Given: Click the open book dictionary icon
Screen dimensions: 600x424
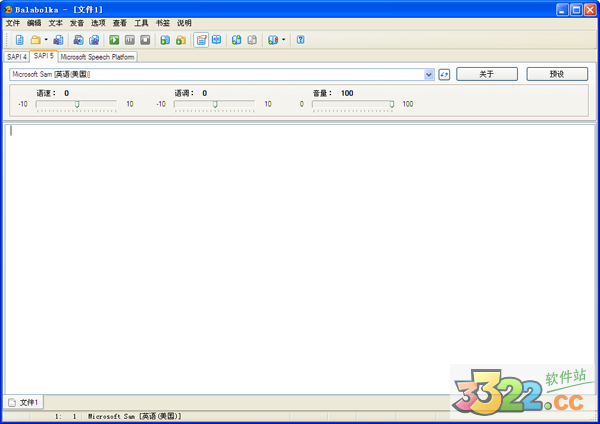Looking at the screenshot, I should [217, 40].
